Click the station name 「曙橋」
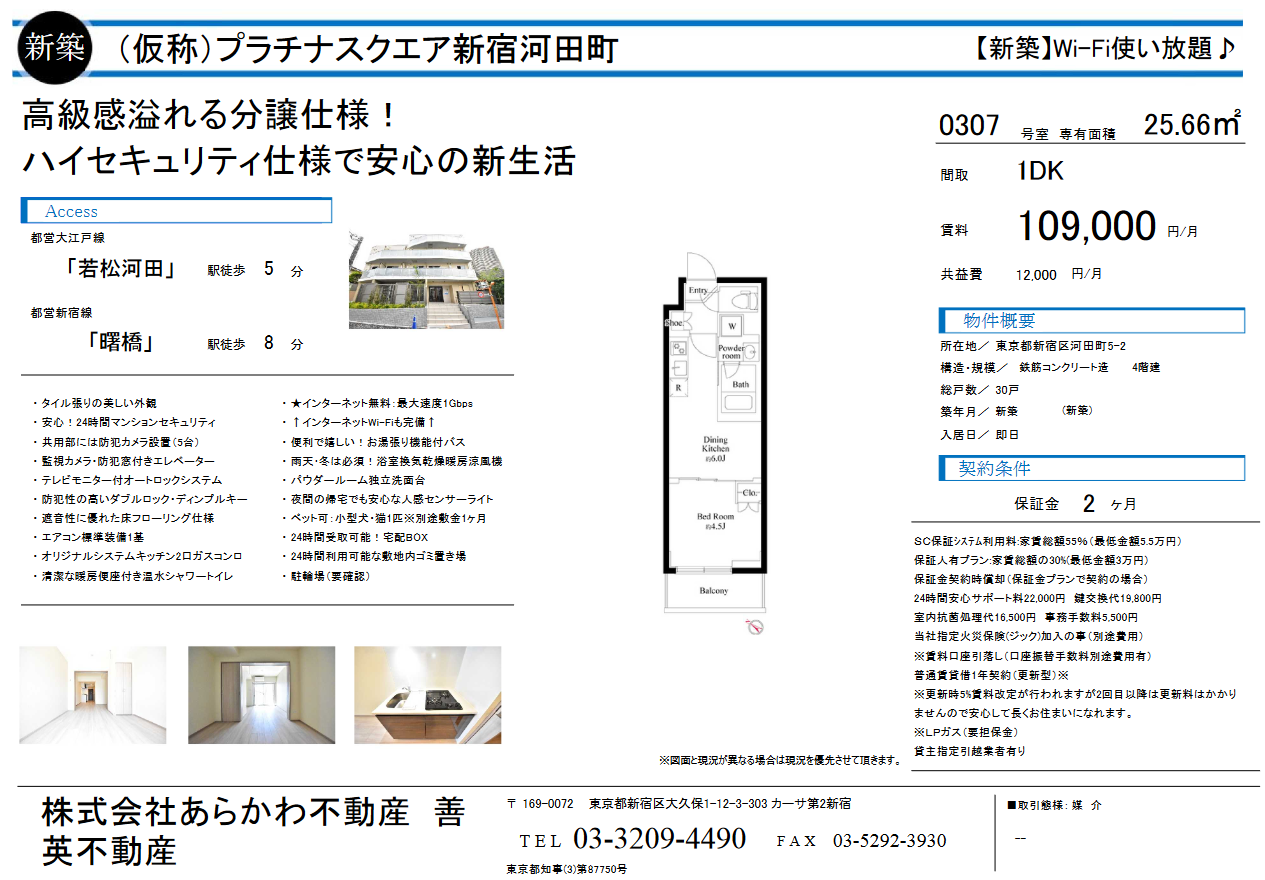Screen dimensions: 1265x880 [x=122, y=343]
